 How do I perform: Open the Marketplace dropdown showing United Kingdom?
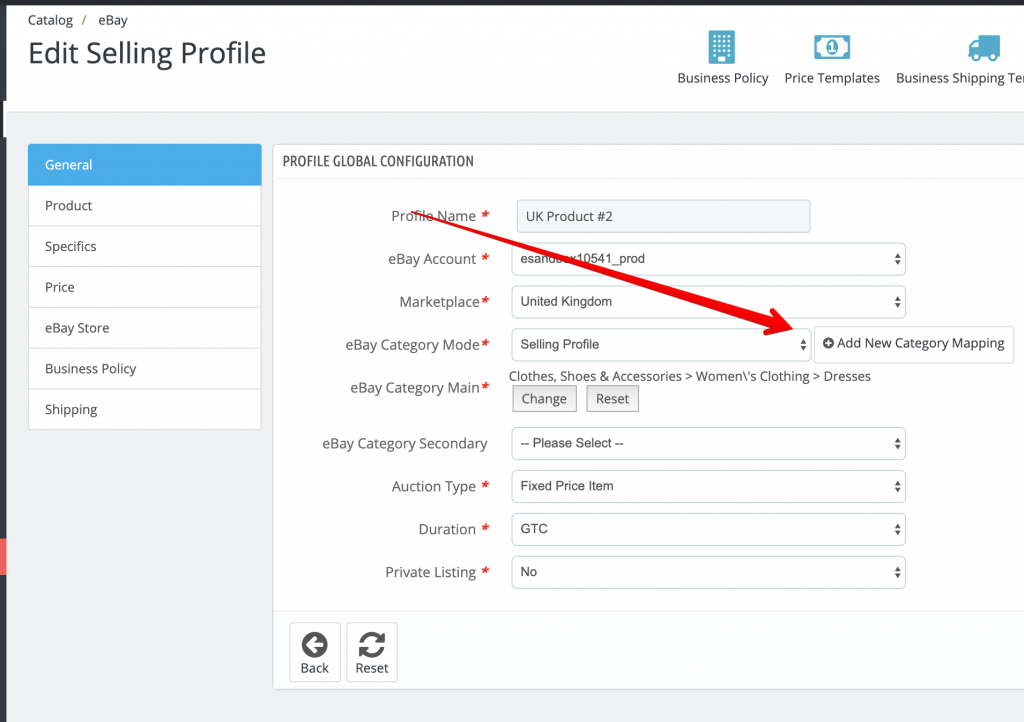pyautogui.click(x=708, y=302)
